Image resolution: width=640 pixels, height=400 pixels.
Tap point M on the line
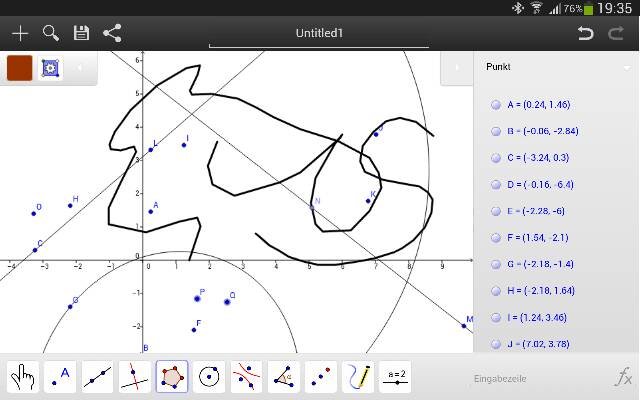click(x=464, y=326)
